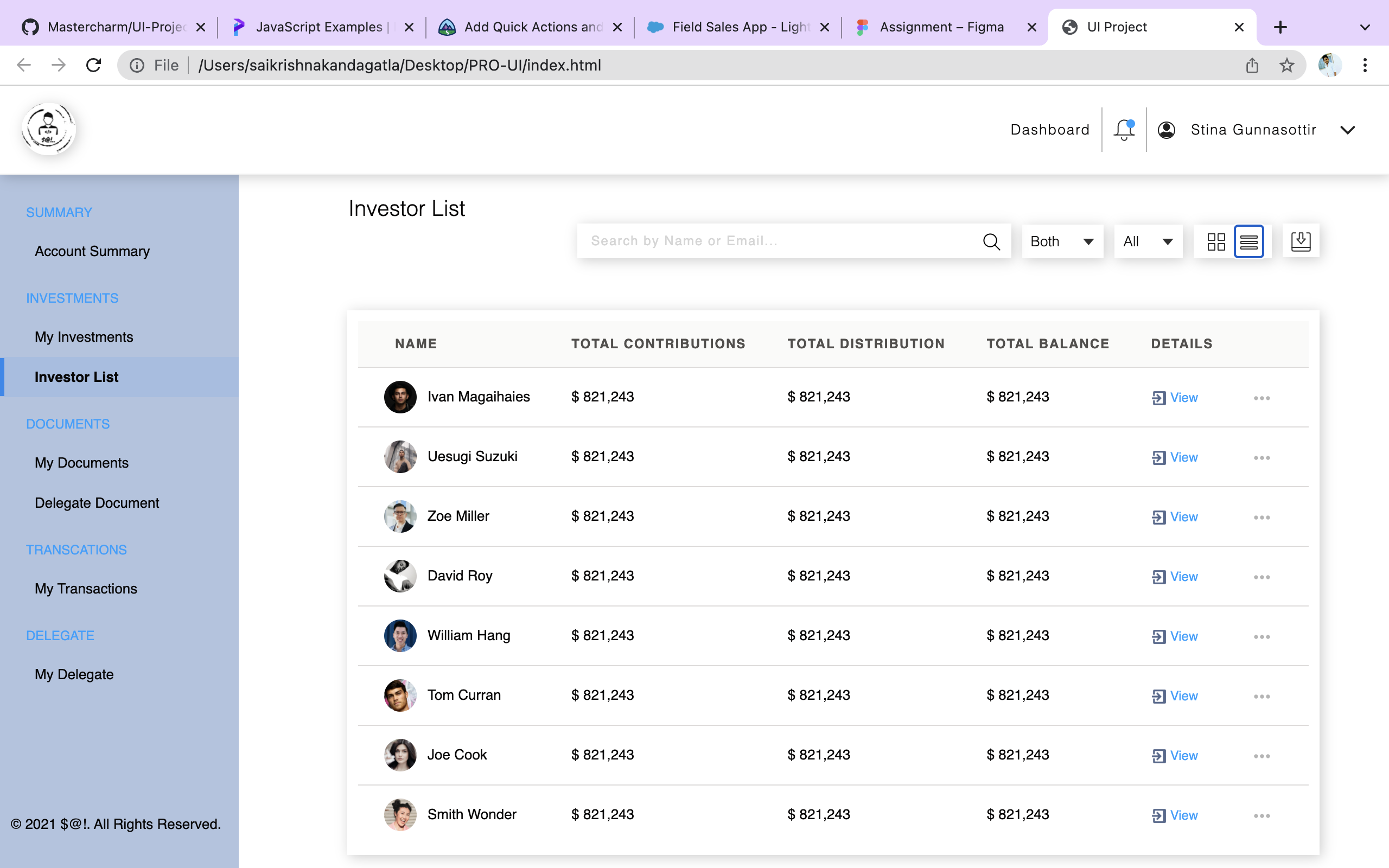Click the site logo in header
The image size is (1389, 868).
coord(49,129)
